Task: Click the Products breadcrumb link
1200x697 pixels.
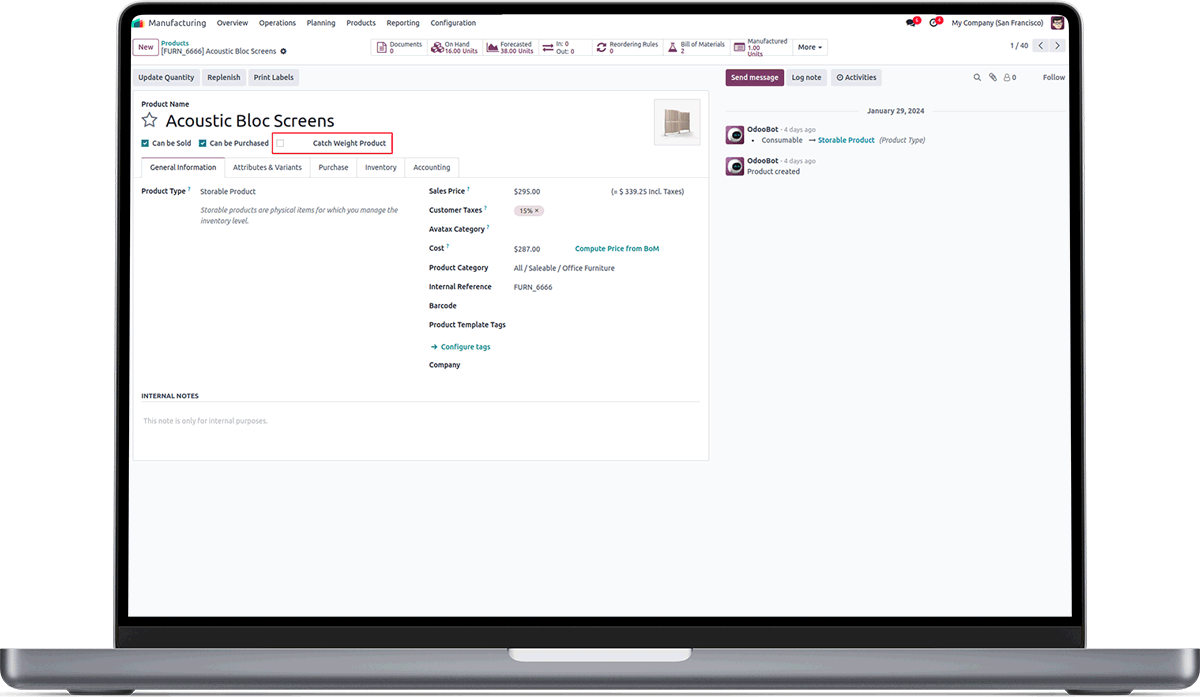Action: click(175, 43)
